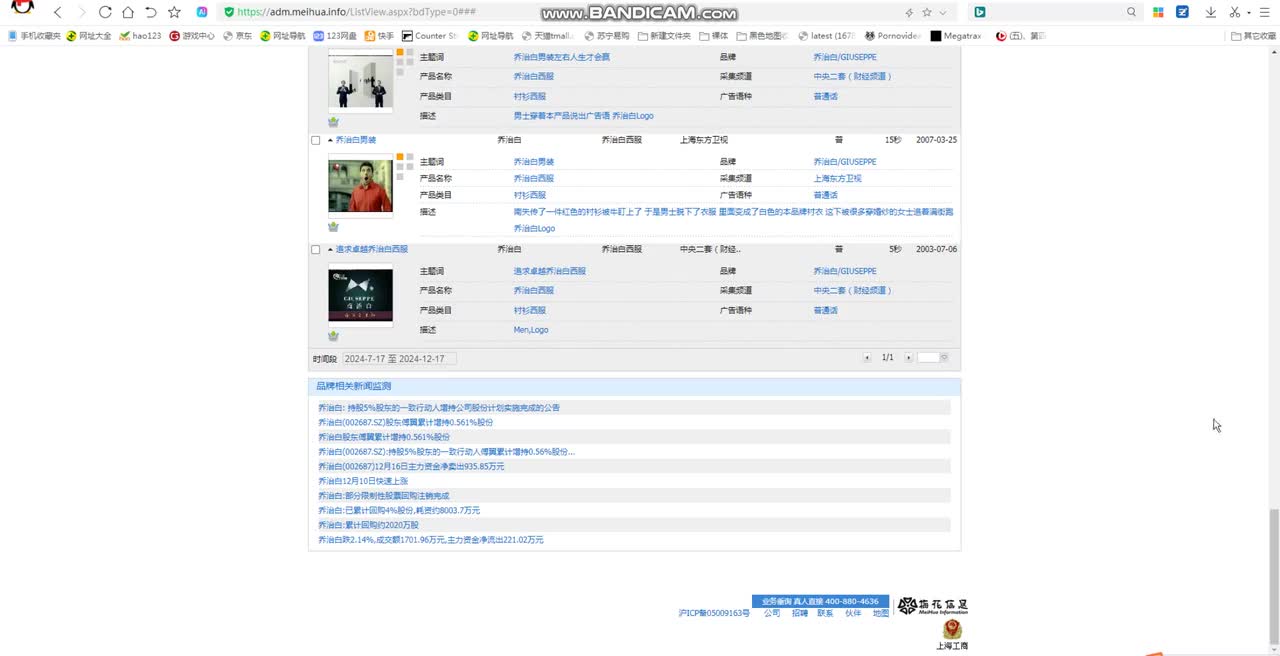The height and width of the screenshot is (656, 1280).
Task: Click orange square beside red-shirt thumbnail
Action: (400, 157)
